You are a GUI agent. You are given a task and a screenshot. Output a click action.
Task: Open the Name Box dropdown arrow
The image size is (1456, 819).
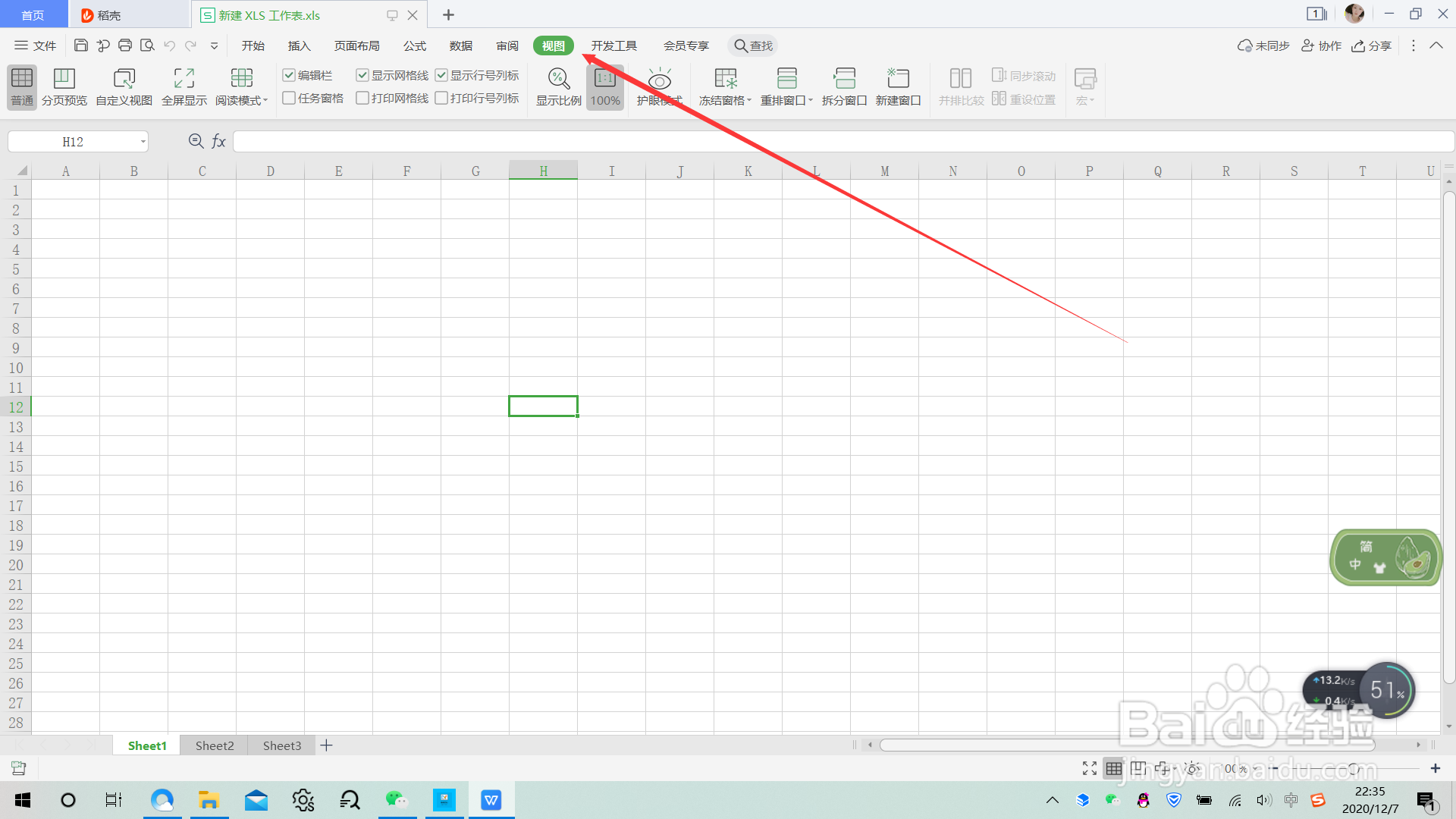pyautogui.click(x=143, y=142)
